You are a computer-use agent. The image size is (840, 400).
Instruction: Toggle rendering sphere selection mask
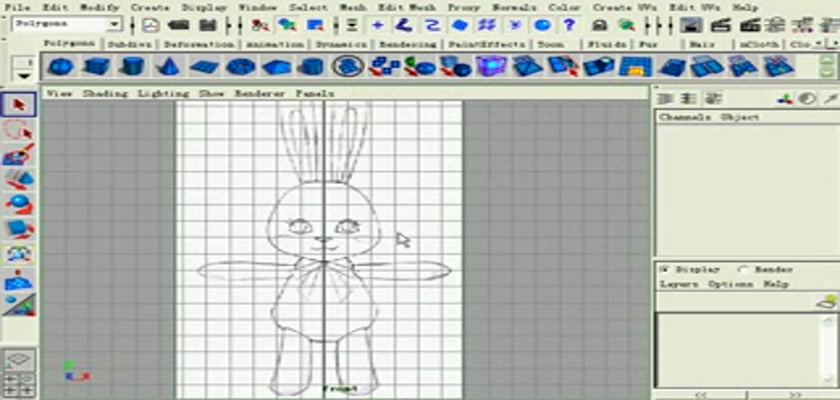pyautogui.click(x=543, y=25)
